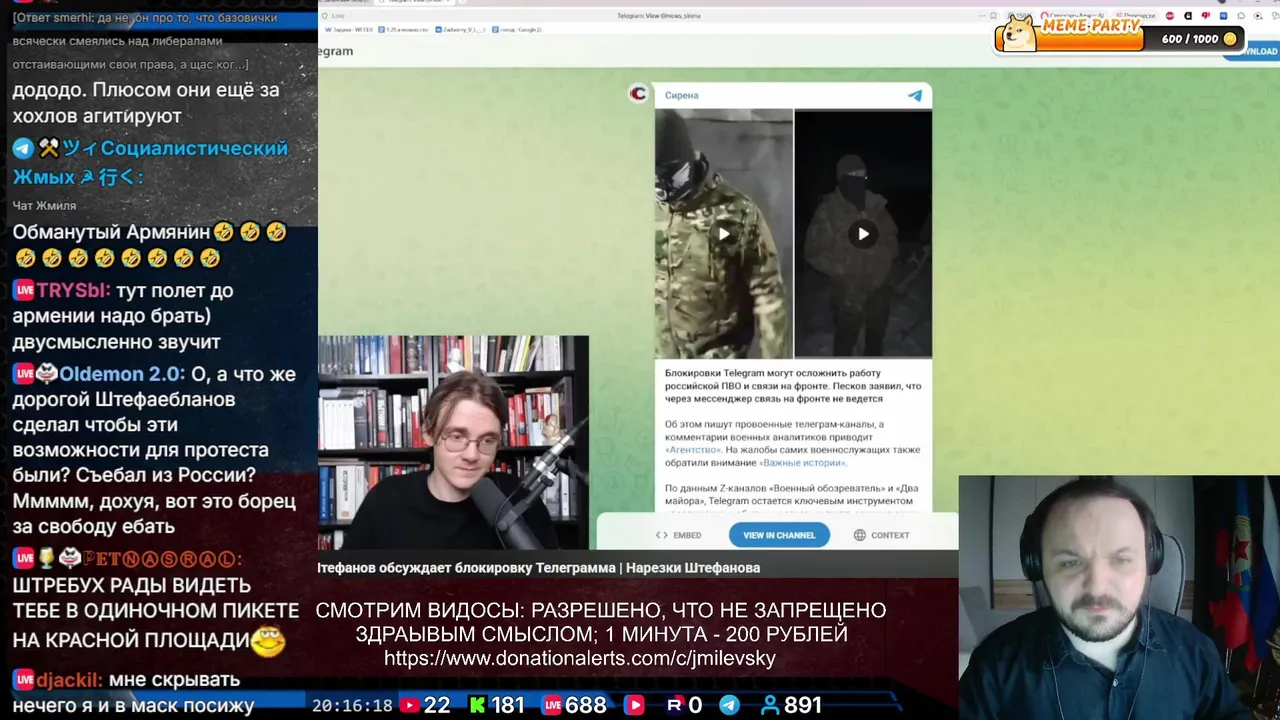Click the YouTube icon in the status bar
This screenshot has width=1280, height=720.
tap(409, 705)
